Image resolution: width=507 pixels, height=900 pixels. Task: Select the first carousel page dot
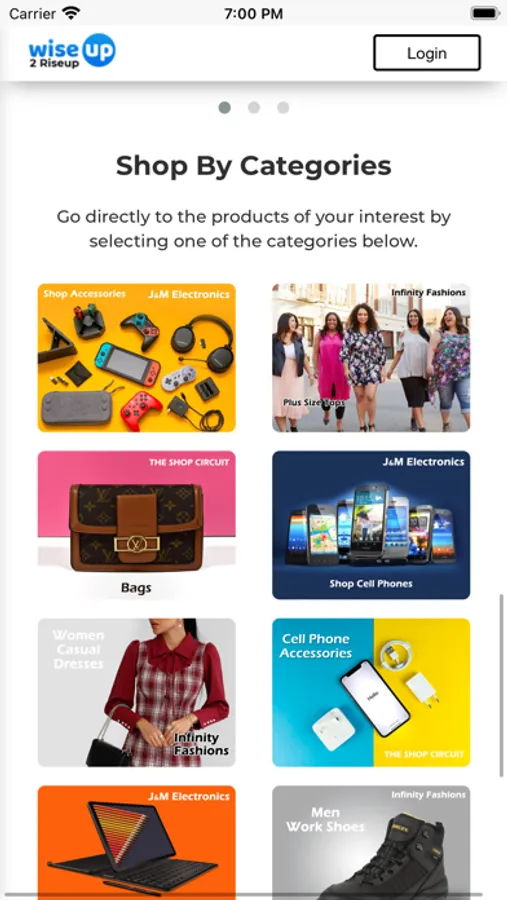225,107
